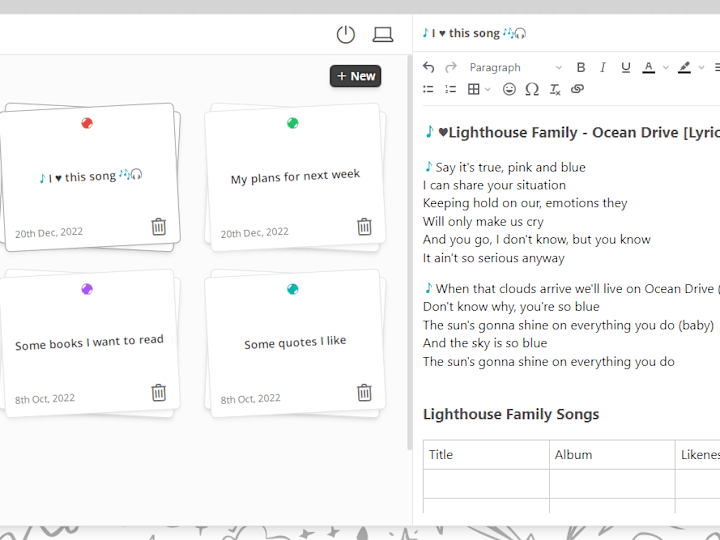Click the green pin on the plans note

pos(292,123)
